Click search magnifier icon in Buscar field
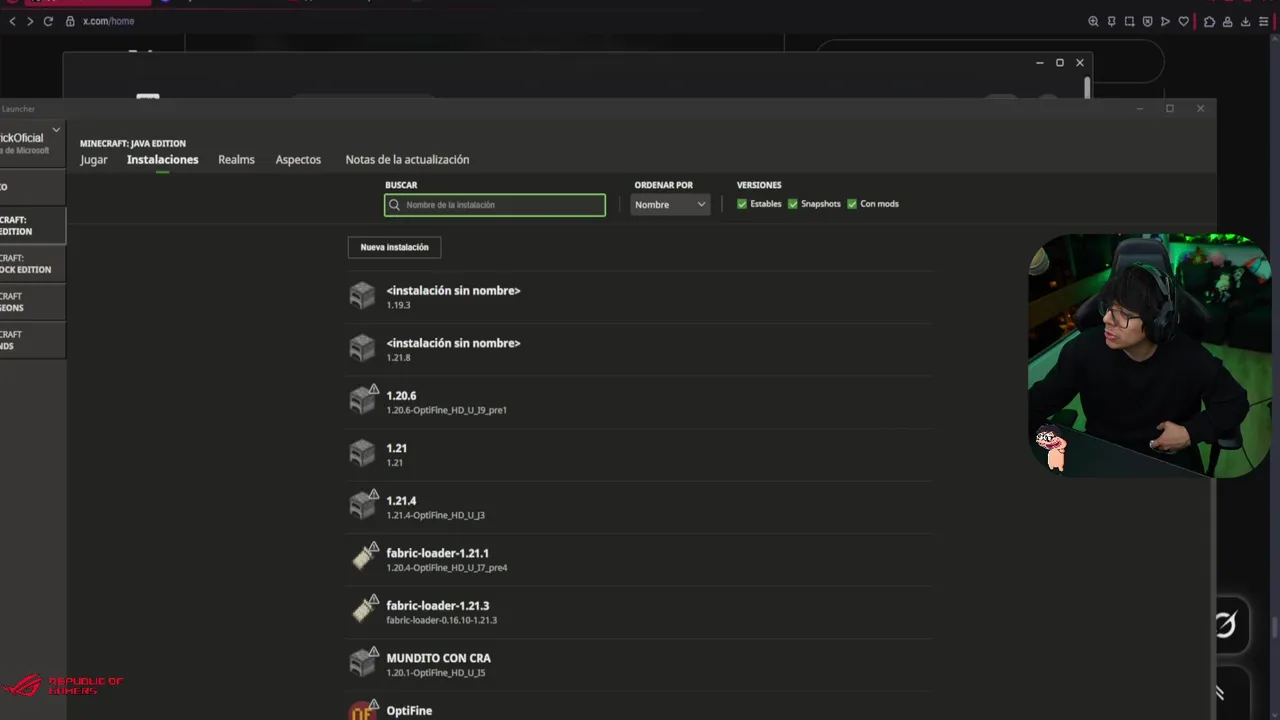The height and width of the screenshot is (720, 1280). point(396,205)
